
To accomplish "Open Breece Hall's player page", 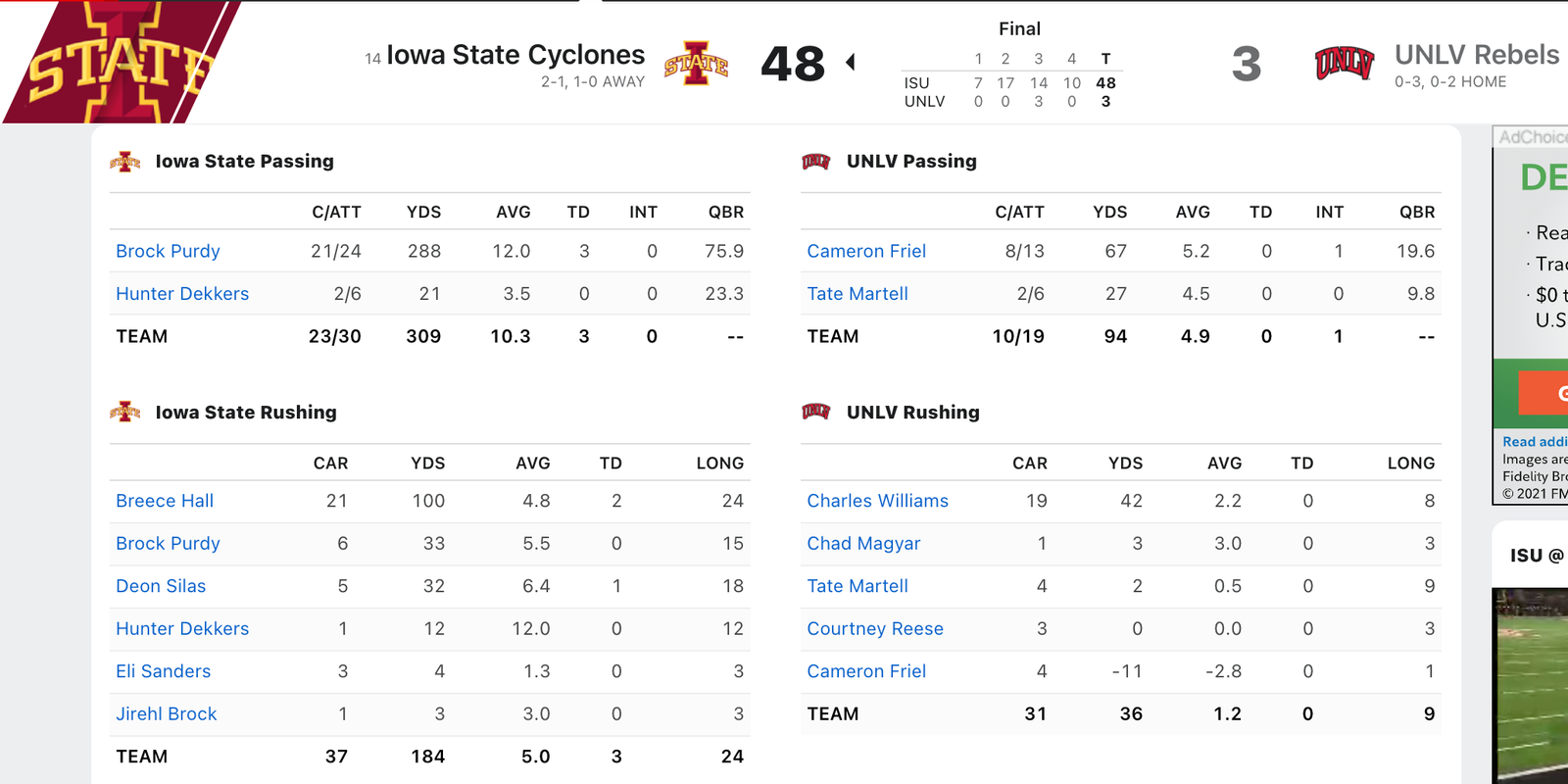I will 165,501.
